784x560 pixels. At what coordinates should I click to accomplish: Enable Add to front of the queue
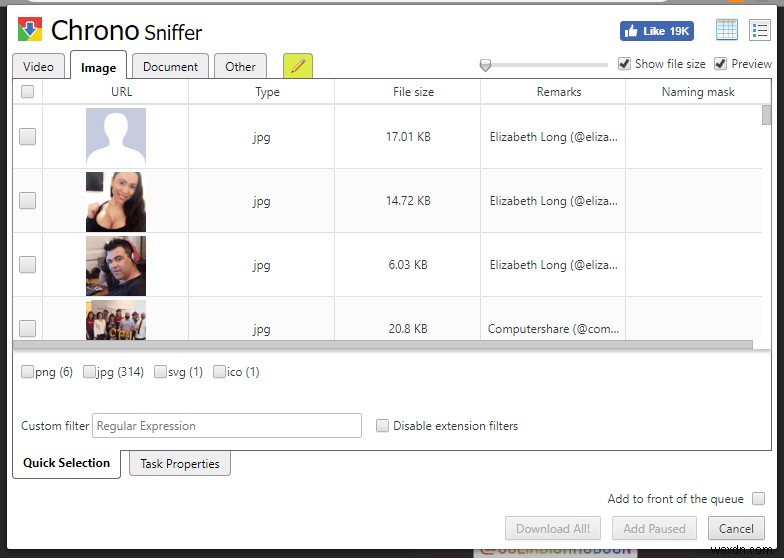(x=758, y=498)
